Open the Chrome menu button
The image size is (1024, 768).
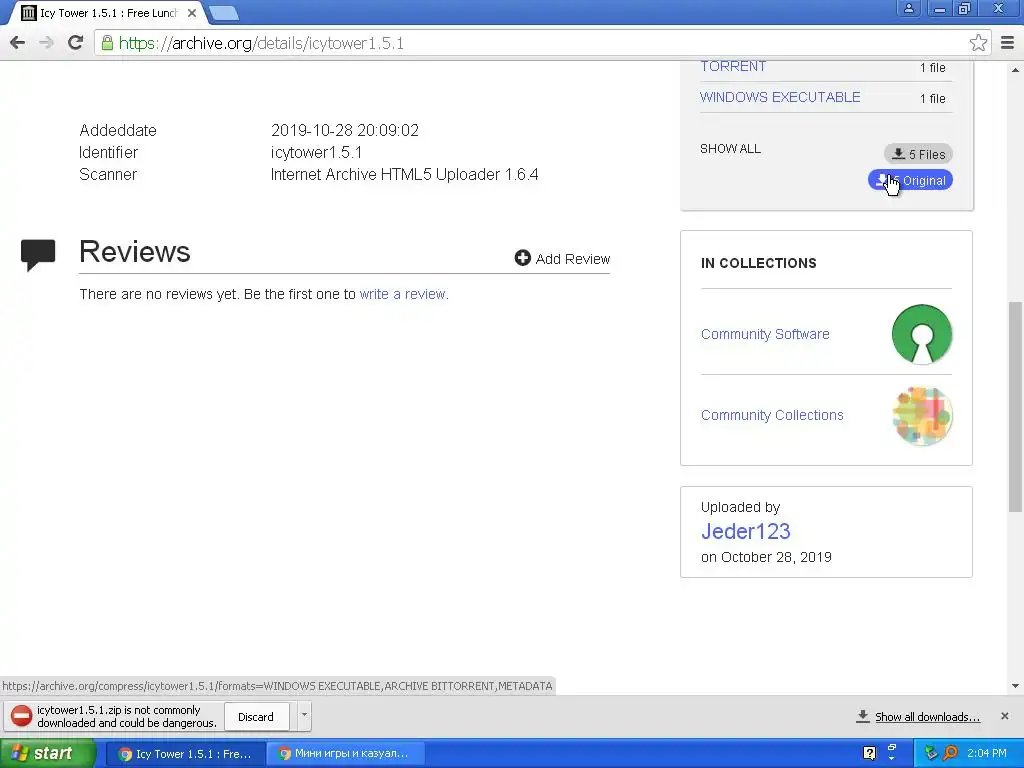click(x=1007, y=43)
